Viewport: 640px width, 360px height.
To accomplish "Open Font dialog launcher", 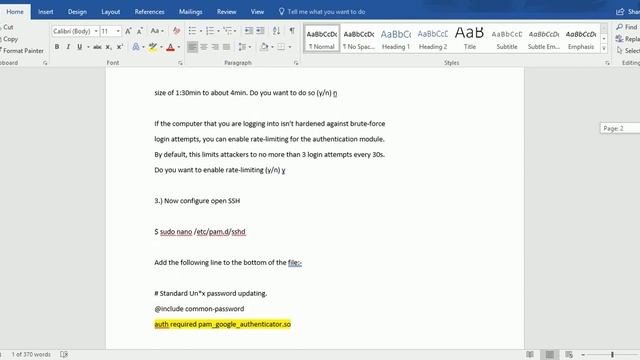I will [x=180, y=63].
